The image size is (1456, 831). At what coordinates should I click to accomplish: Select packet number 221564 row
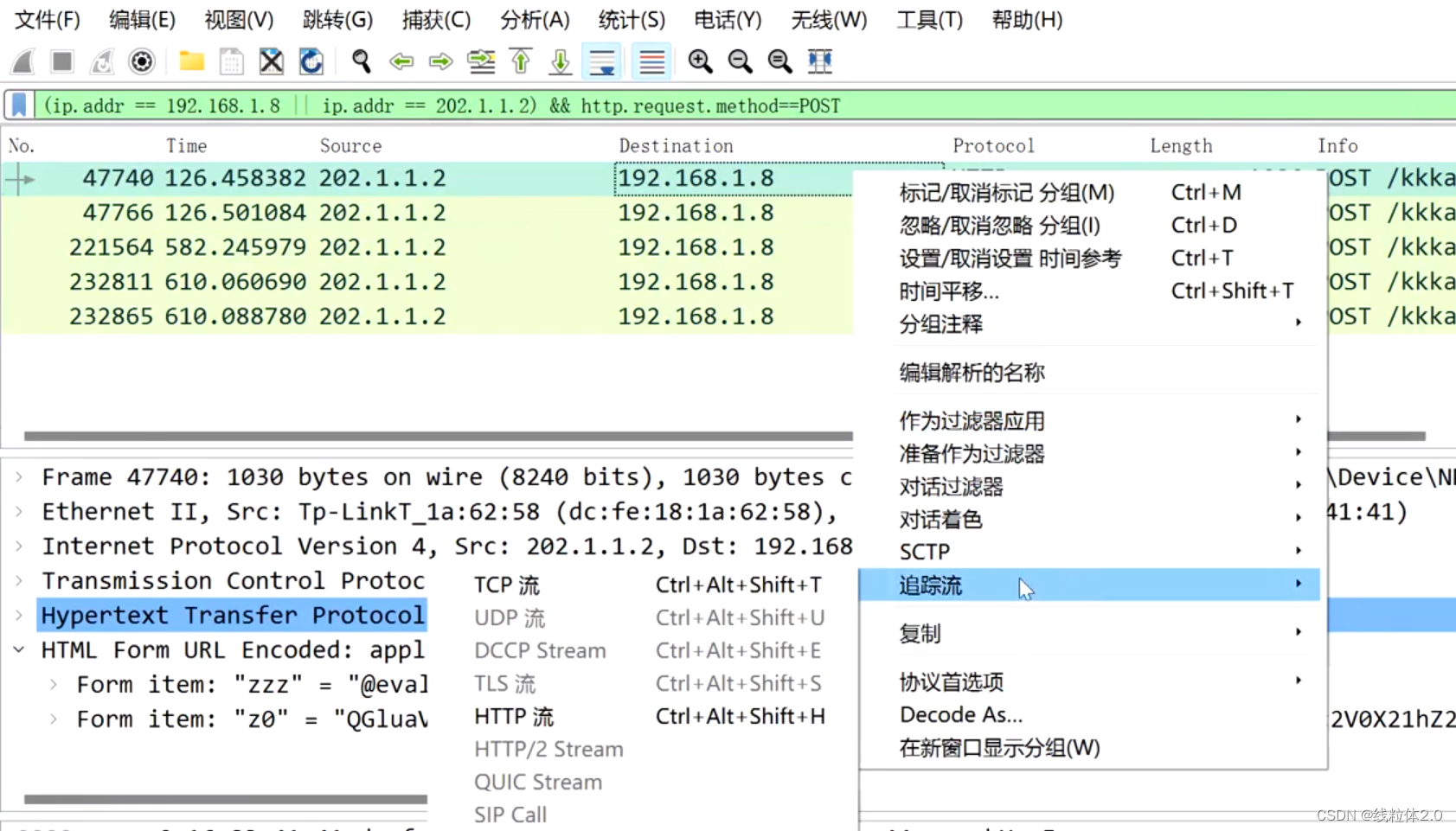[x=427, y=247]
